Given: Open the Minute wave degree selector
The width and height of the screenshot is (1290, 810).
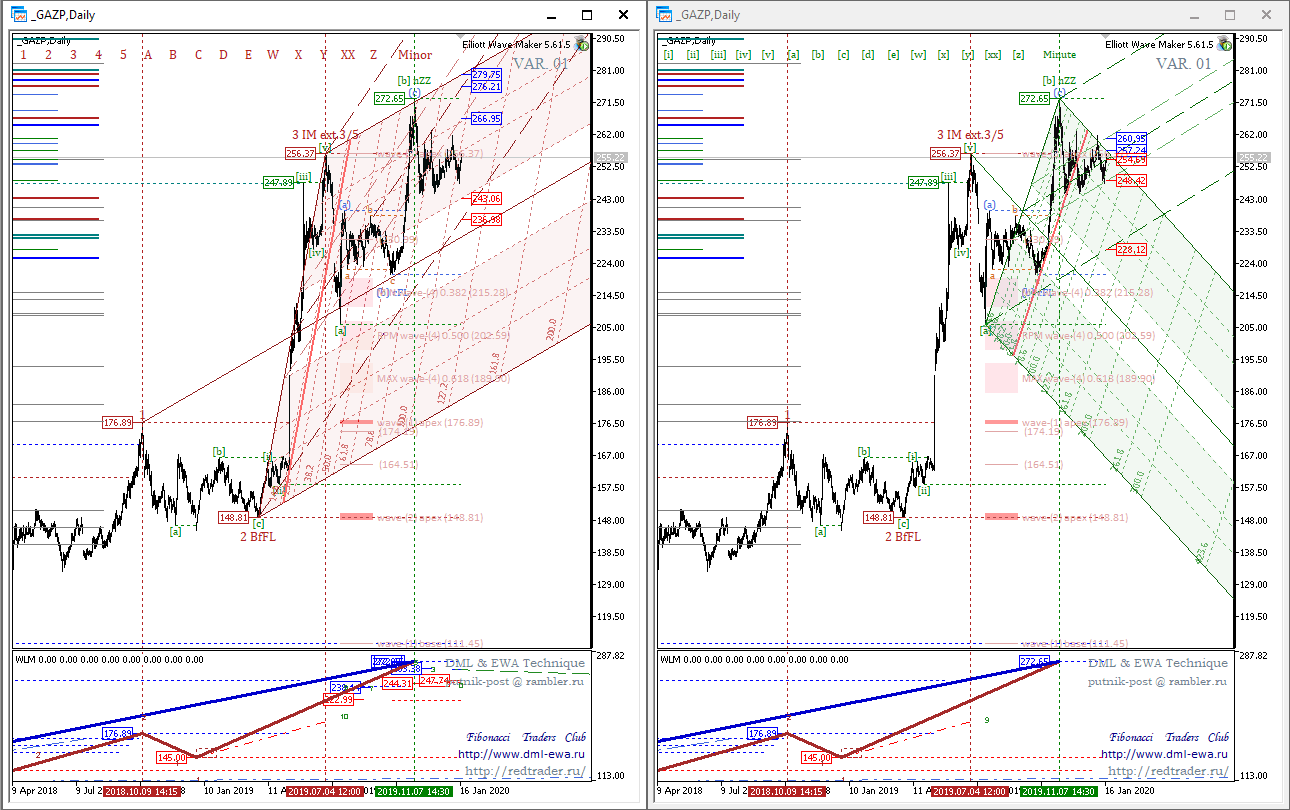Looking at the screenshot, I should [1059, 55].
